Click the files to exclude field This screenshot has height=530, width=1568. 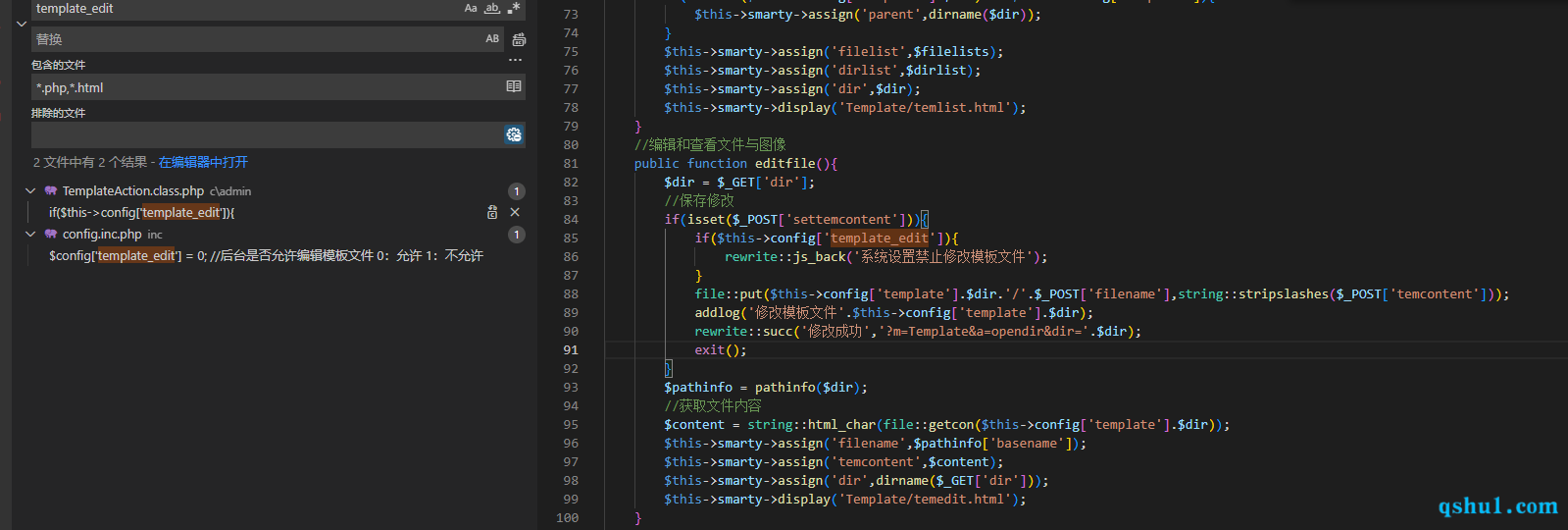267,134
